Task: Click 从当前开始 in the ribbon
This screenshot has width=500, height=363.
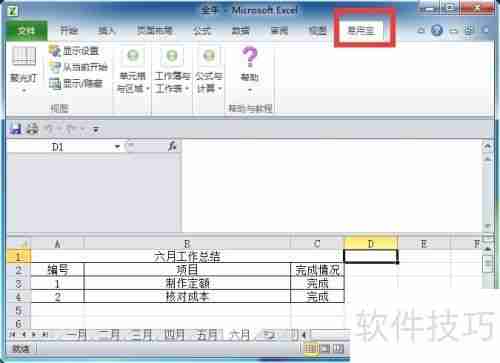Action: 78,67
